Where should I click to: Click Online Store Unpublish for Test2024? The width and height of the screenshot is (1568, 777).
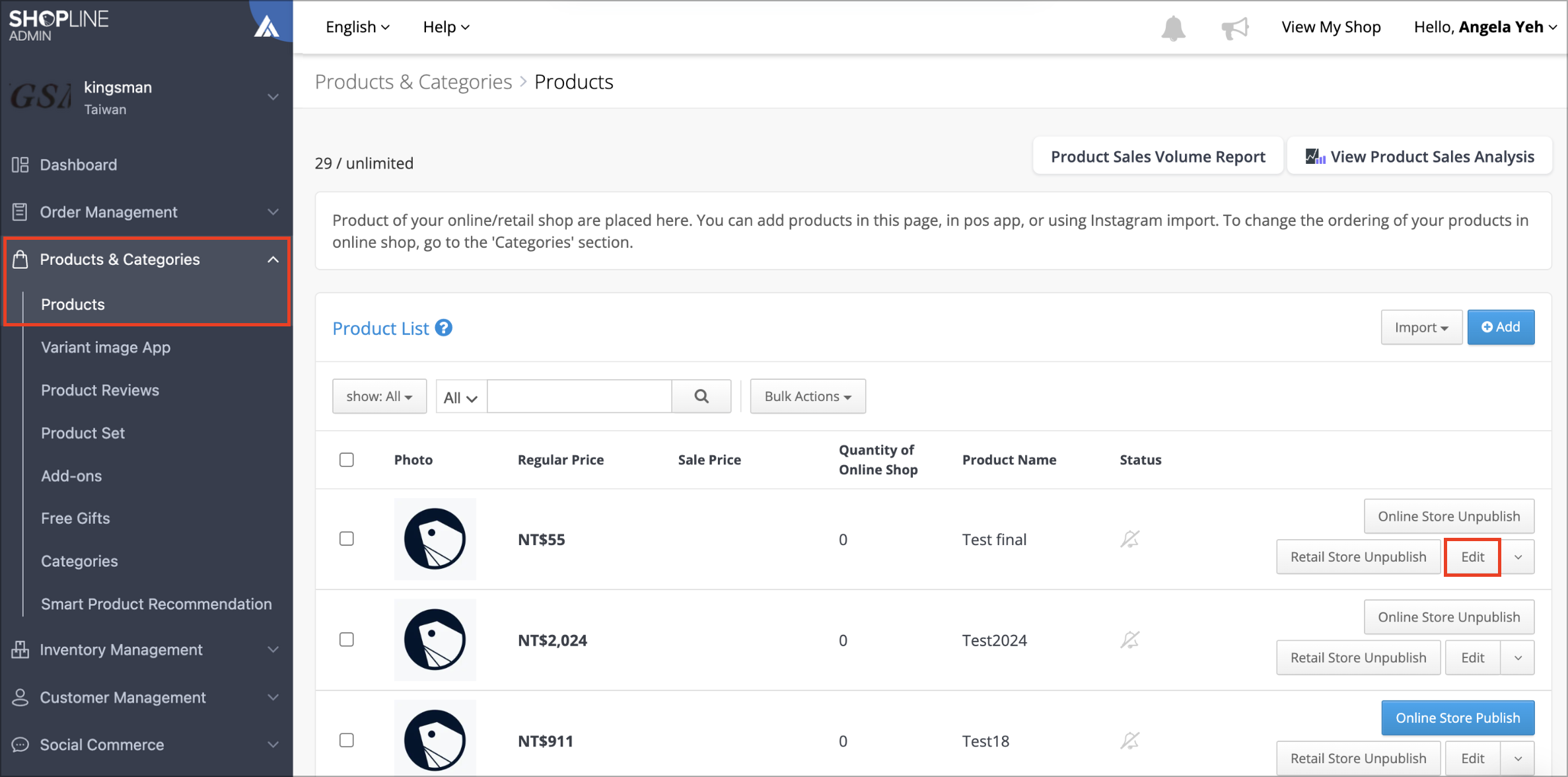[x=1449, y=617]
